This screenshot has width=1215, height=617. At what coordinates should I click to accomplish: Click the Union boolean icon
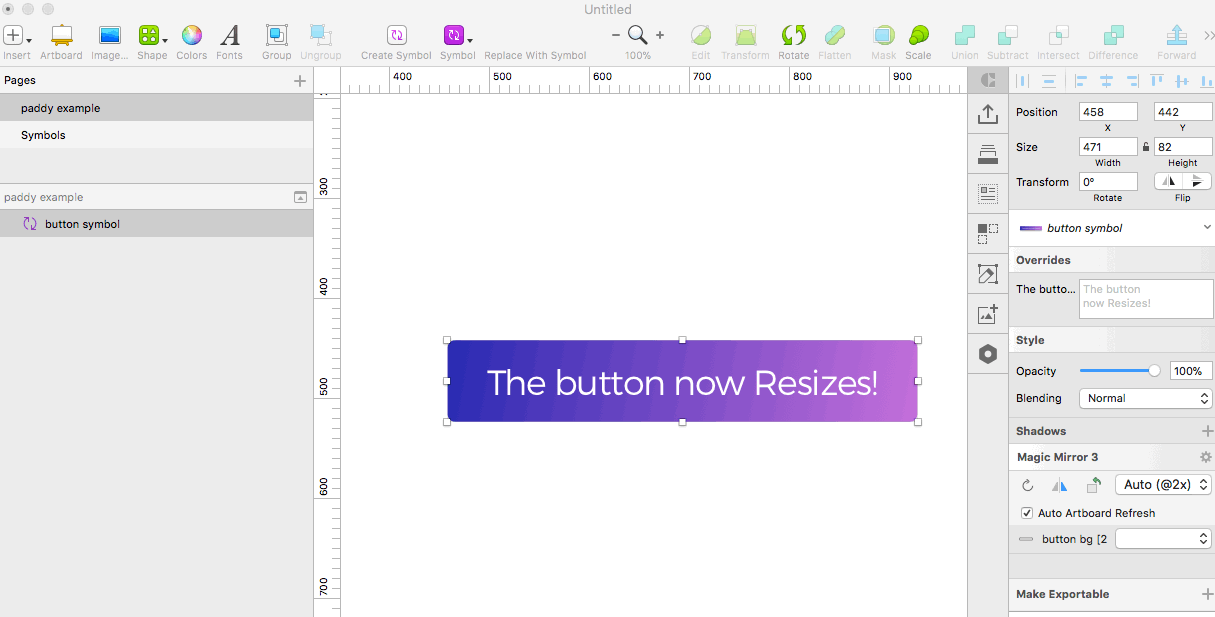pos(965,36)
